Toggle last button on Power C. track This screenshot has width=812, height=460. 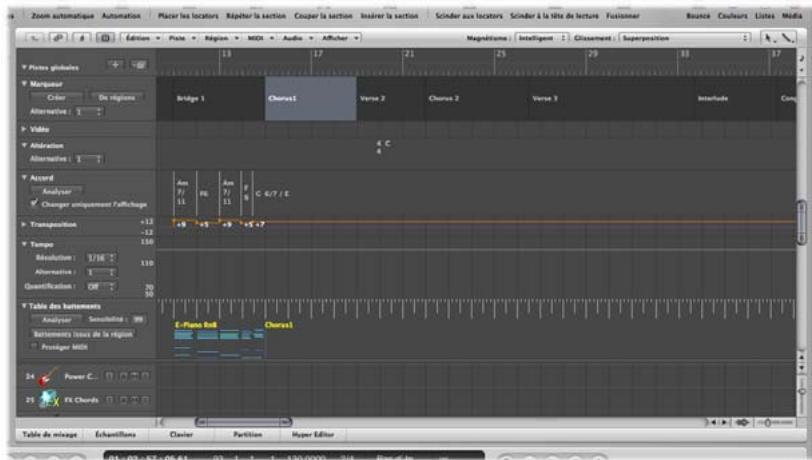click(146, 376)
